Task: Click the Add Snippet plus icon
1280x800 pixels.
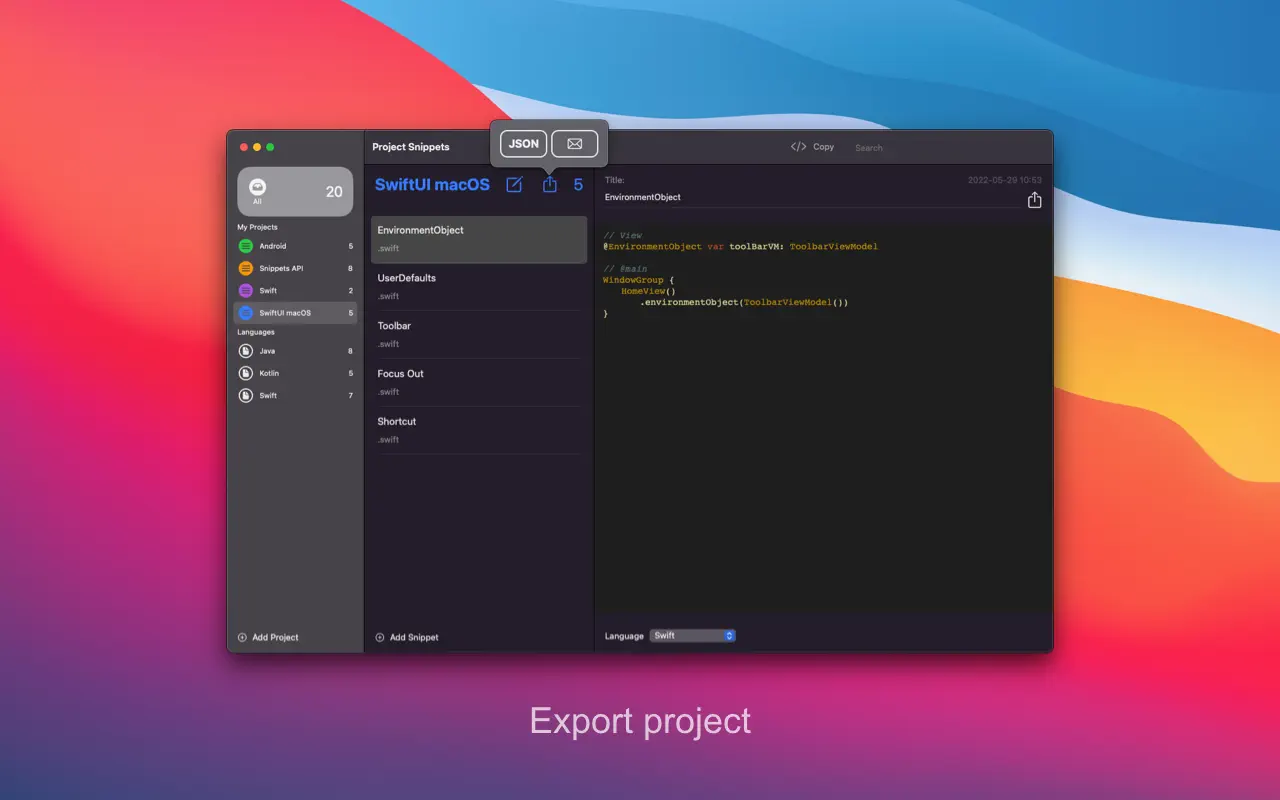Action: [x=380, y=637]
